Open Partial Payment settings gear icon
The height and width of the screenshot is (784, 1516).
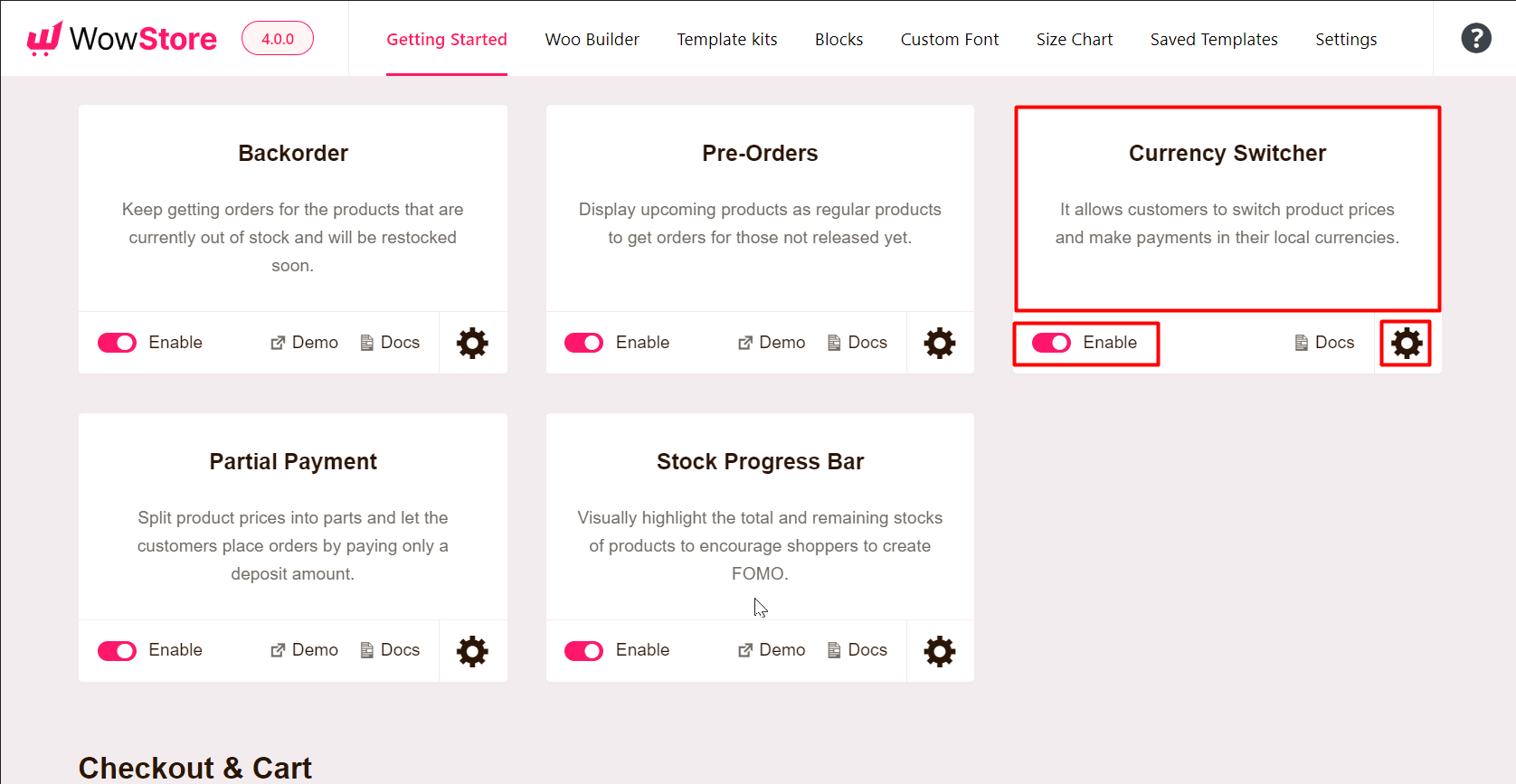472,650
